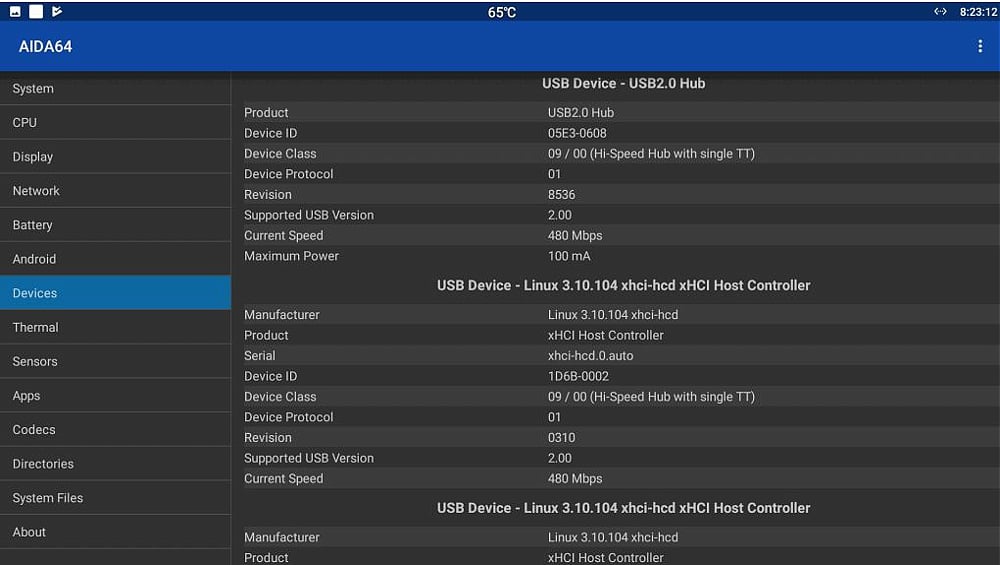
Task: Open the Apps list
Action: pos(115,396)
